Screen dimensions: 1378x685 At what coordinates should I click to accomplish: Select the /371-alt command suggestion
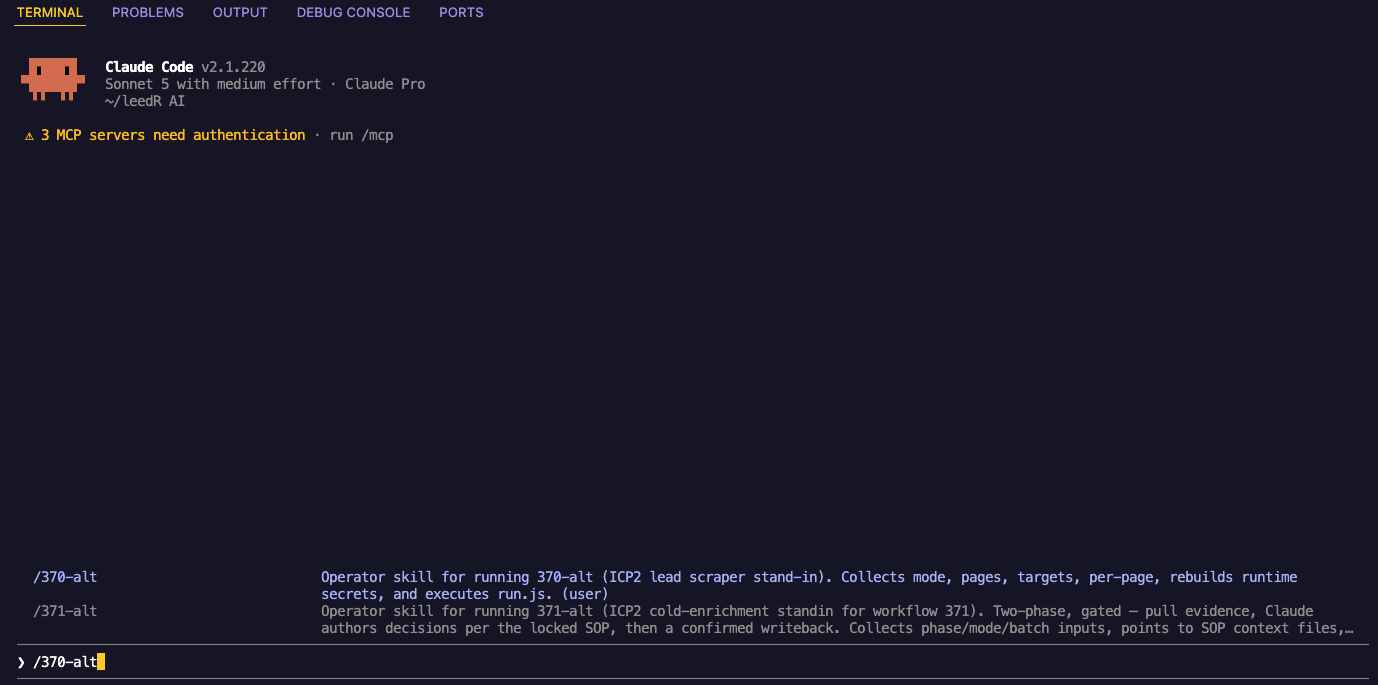pyautogui.click(x=65, y=611)
